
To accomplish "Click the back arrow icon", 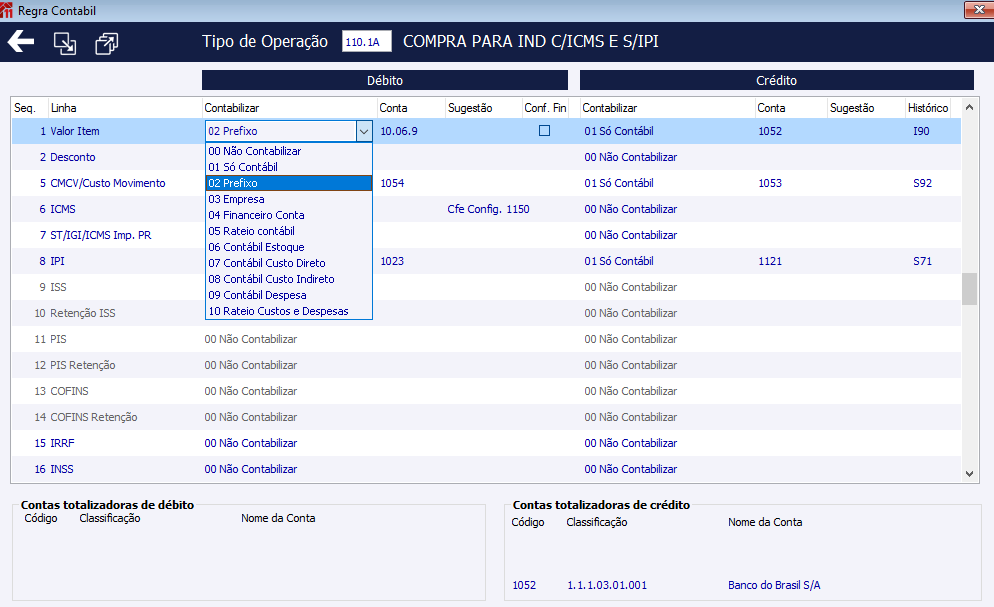I will [21, 42].
